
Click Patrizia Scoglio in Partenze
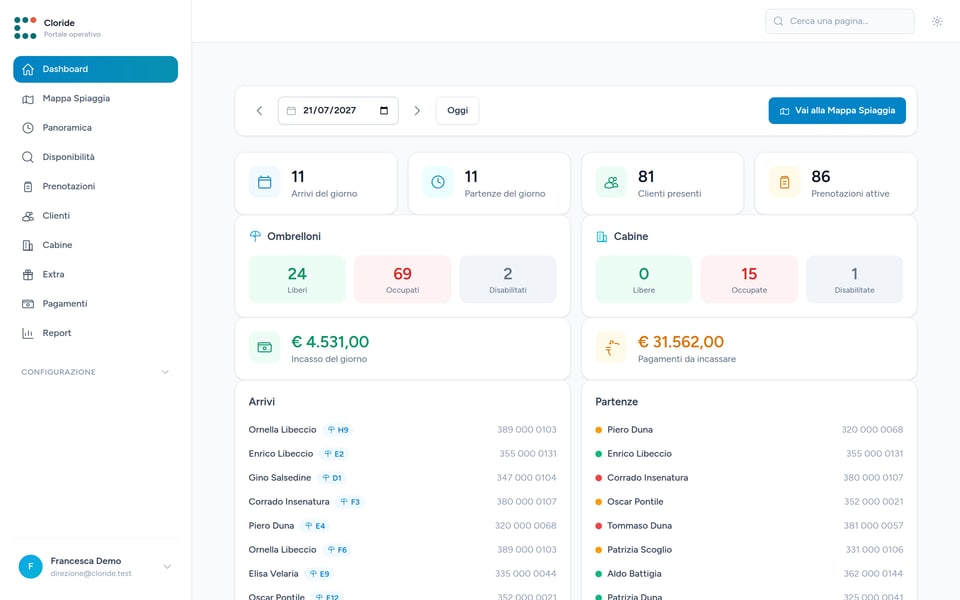[x=639, y=550]
